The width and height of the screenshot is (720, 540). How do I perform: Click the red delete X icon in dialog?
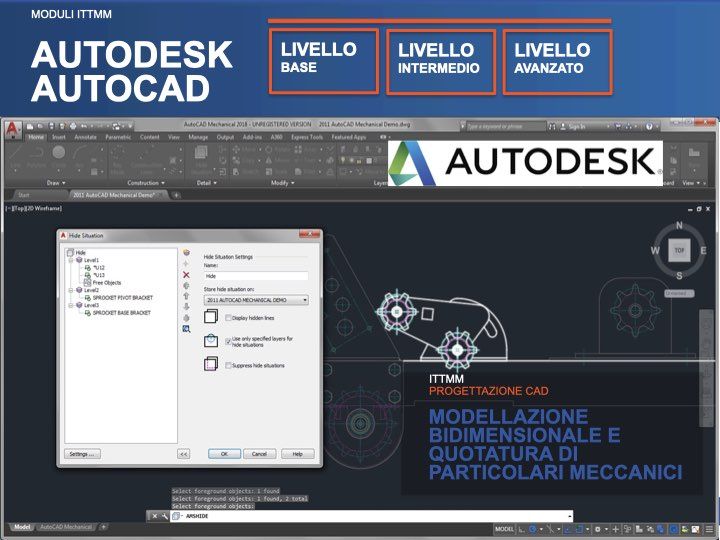coord(186,274)
